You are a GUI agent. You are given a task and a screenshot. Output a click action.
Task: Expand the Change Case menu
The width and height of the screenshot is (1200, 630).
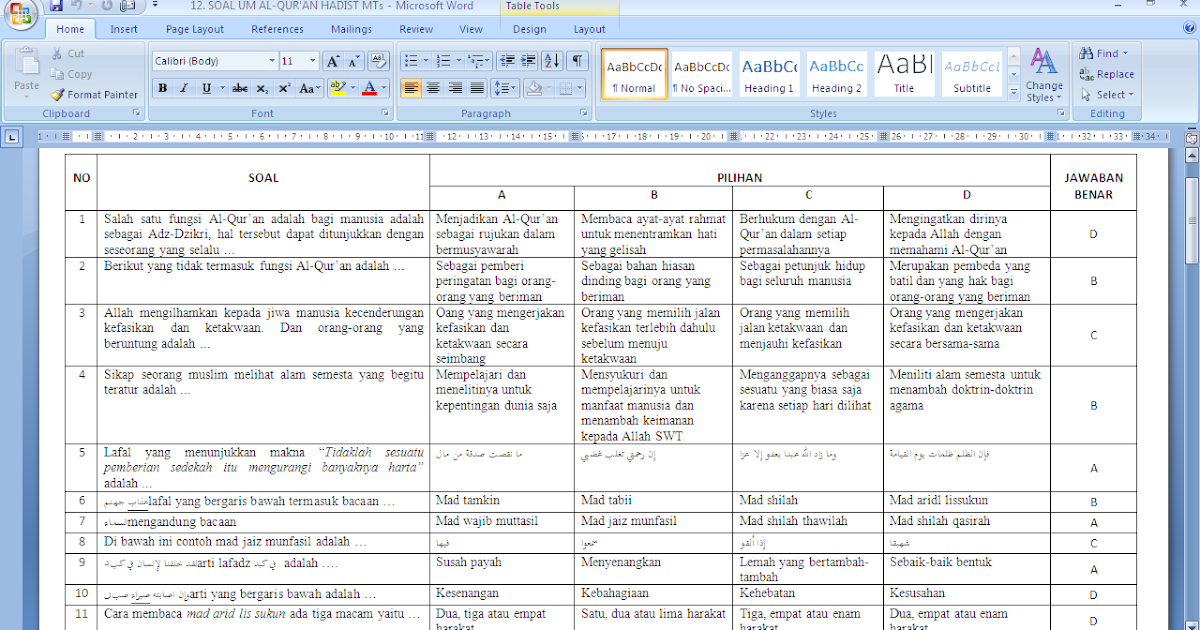tap(310, 88)
